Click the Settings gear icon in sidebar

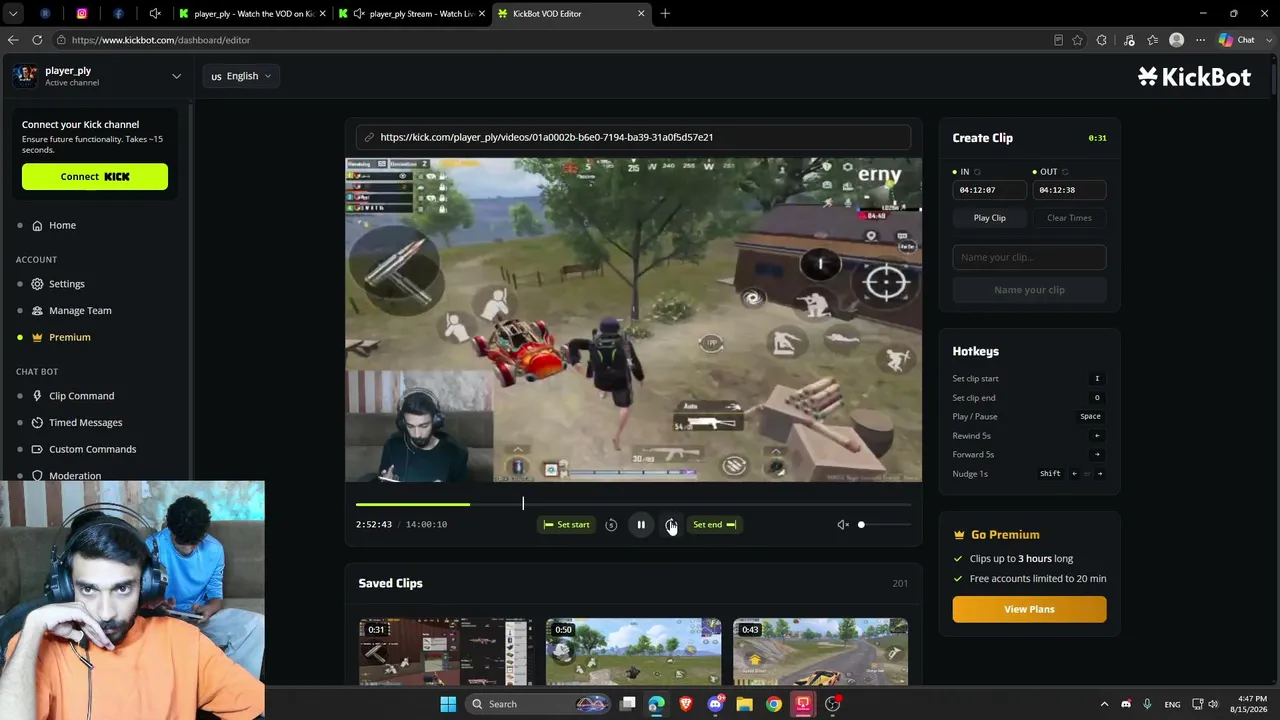(37, 284)
